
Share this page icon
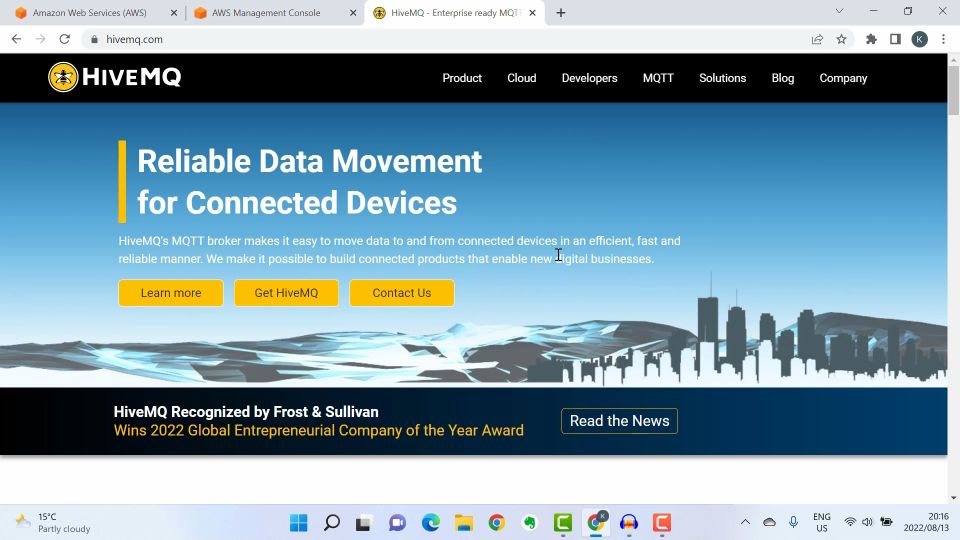[817, 39]
